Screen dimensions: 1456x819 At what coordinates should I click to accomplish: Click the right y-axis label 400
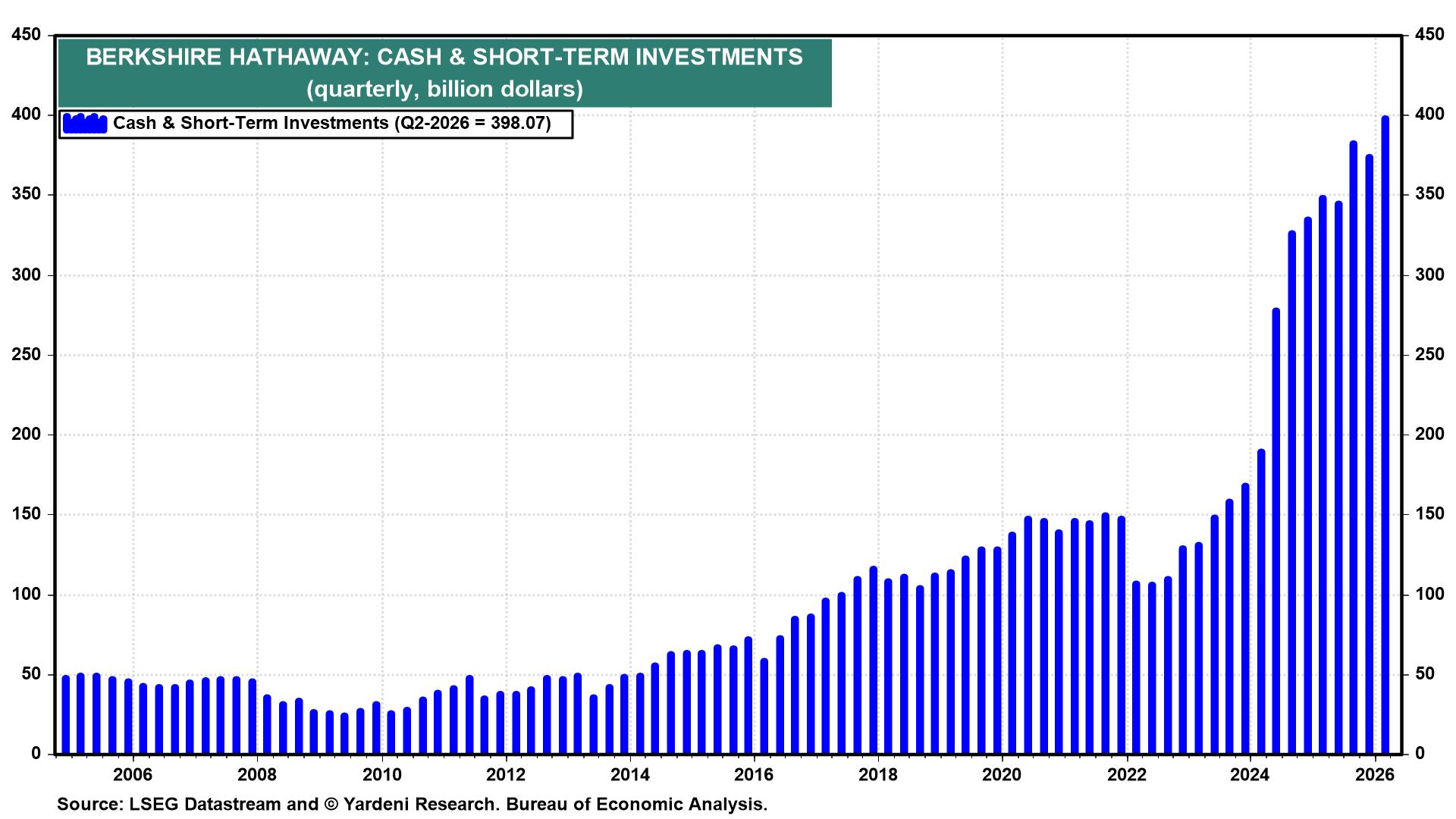coord(1429,115)
